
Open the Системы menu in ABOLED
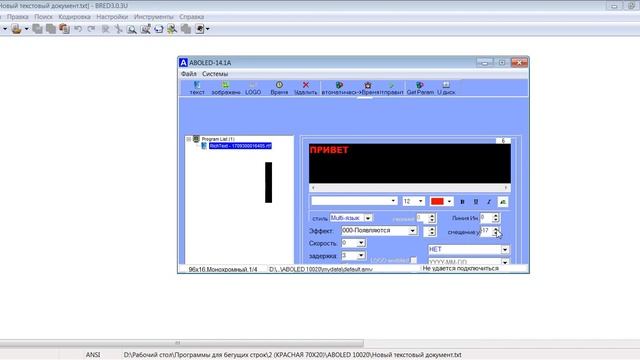click(215, 74)
